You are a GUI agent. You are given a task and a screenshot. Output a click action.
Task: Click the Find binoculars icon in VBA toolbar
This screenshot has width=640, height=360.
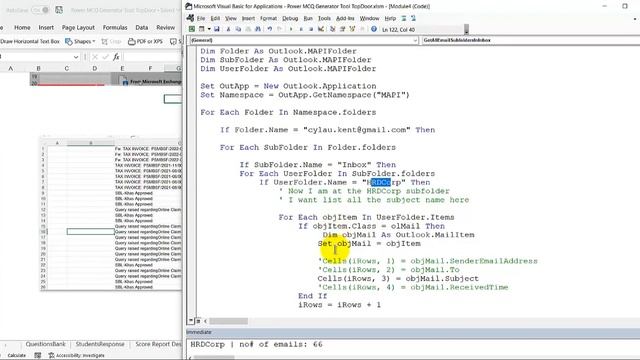click(258, 29)
